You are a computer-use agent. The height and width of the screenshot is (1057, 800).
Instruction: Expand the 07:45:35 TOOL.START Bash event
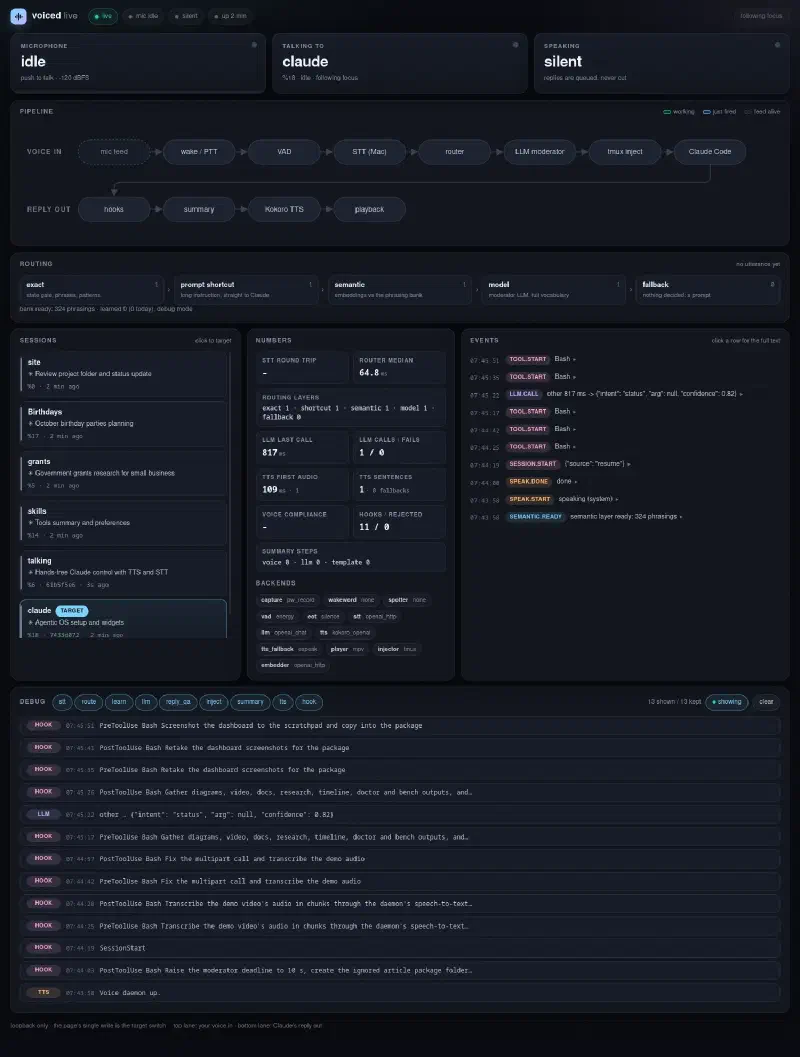[625, 377]
